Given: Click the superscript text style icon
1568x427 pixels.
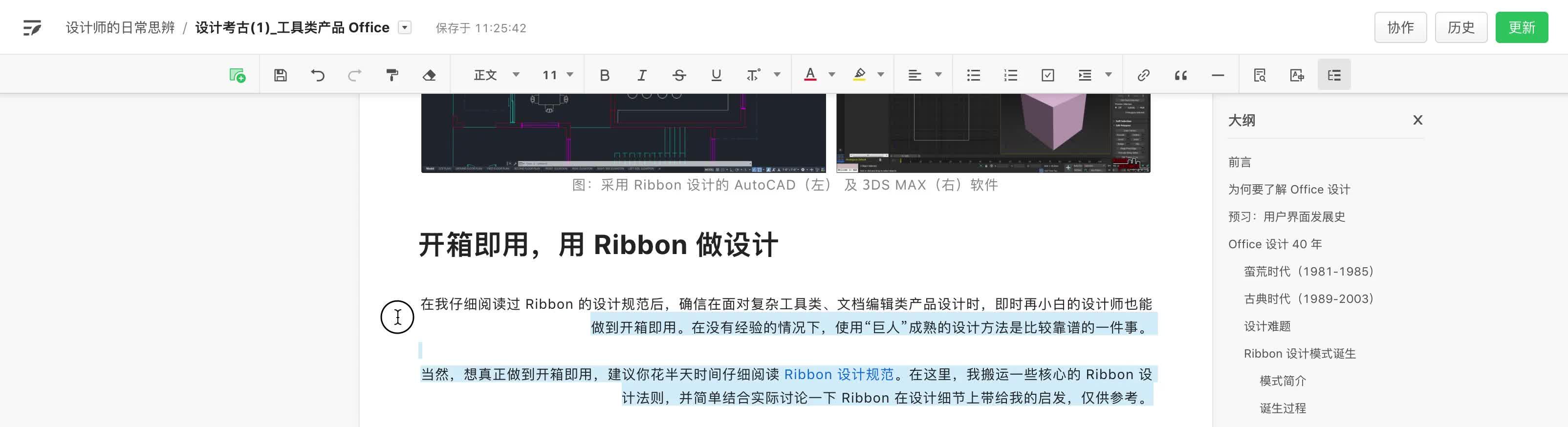Looking at the screenshot, I should point(754,75).
